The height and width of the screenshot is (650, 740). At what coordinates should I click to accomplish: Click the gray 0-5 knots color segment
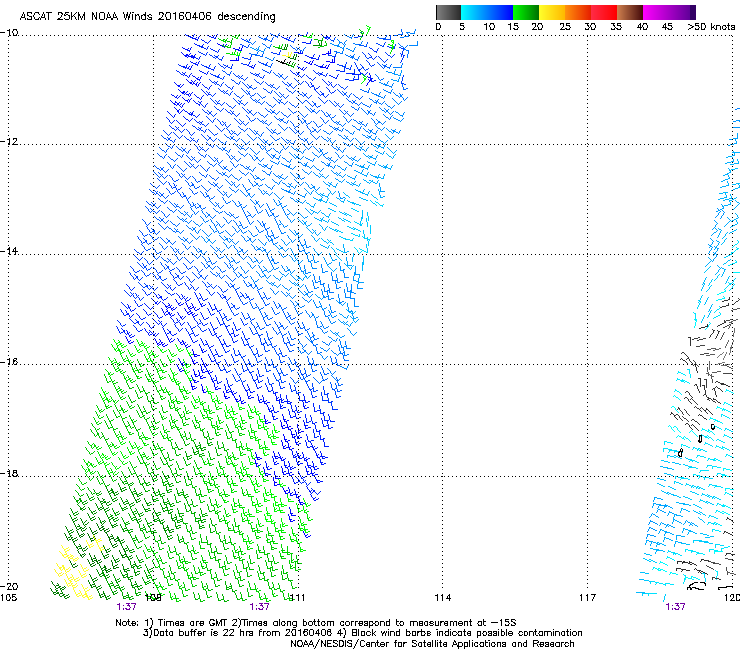click(x=448, y=12)
